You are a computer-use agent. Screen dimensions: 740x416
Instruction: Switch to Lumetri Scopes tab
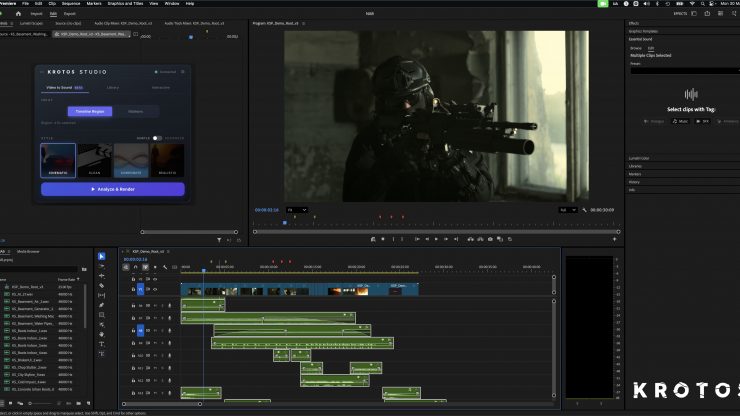pyautogui.click(x=32, y=23)
